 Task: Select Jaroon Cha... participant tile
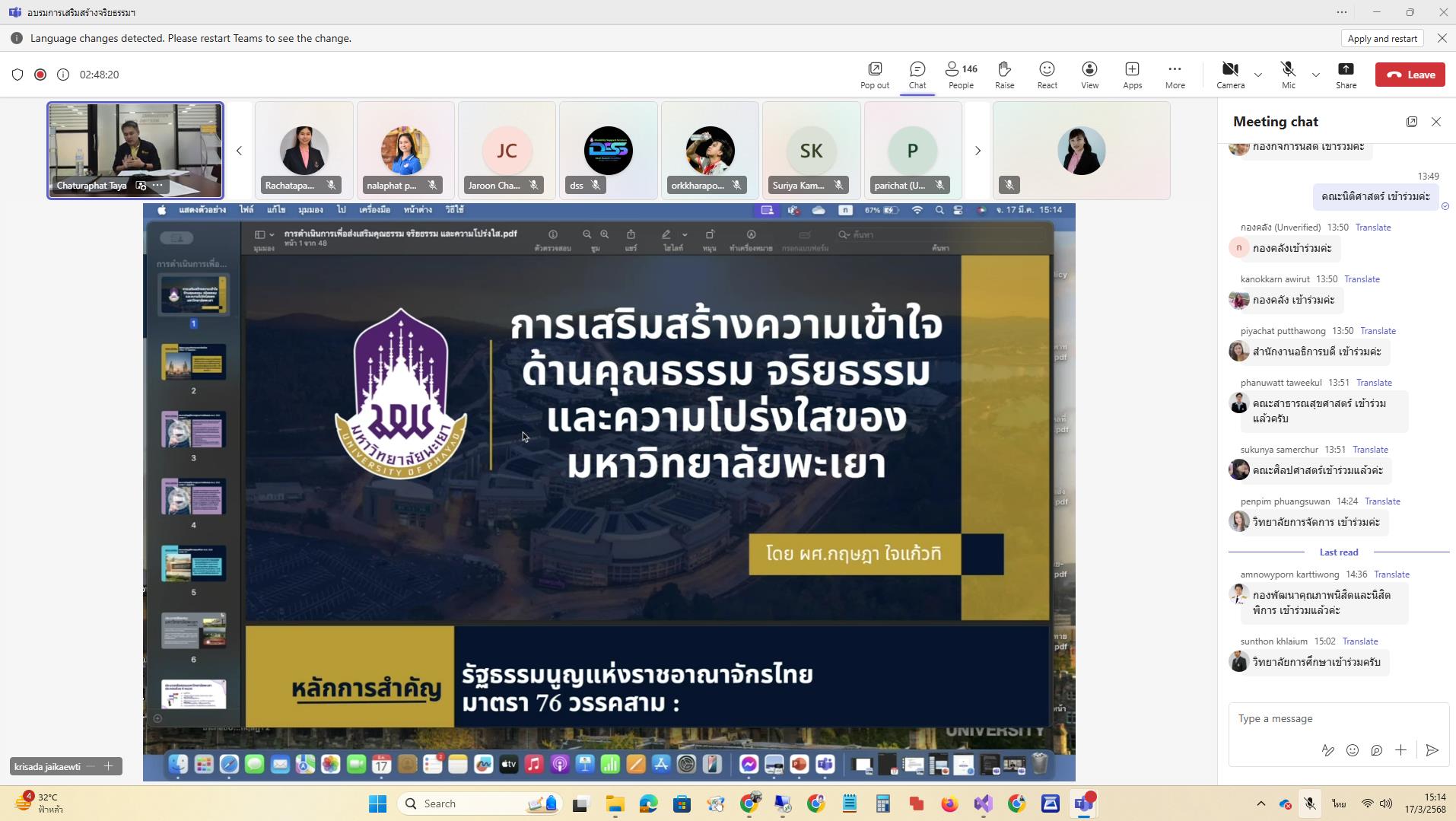click(x=507, y=151)
